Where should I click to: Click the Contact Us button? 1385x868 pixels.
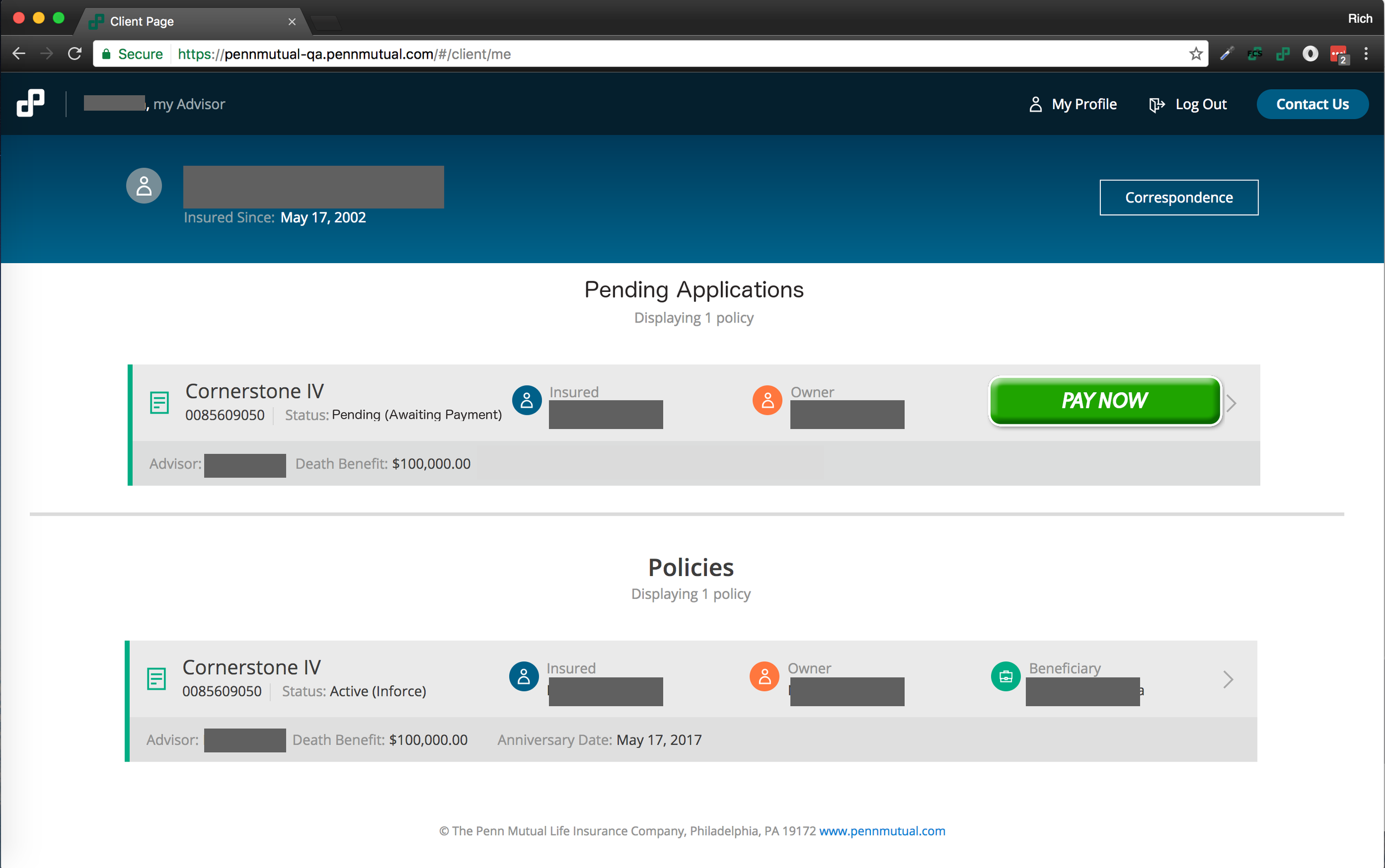pos(1312,104)
